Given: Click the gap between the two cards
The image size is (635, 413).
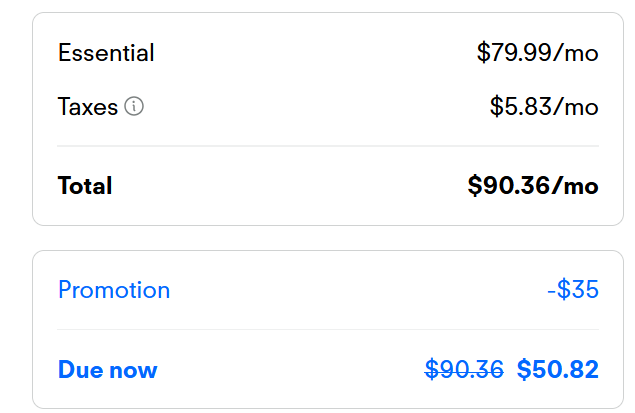Looking at the screenshot, I should pyautogui.click(x=328, y=238).
